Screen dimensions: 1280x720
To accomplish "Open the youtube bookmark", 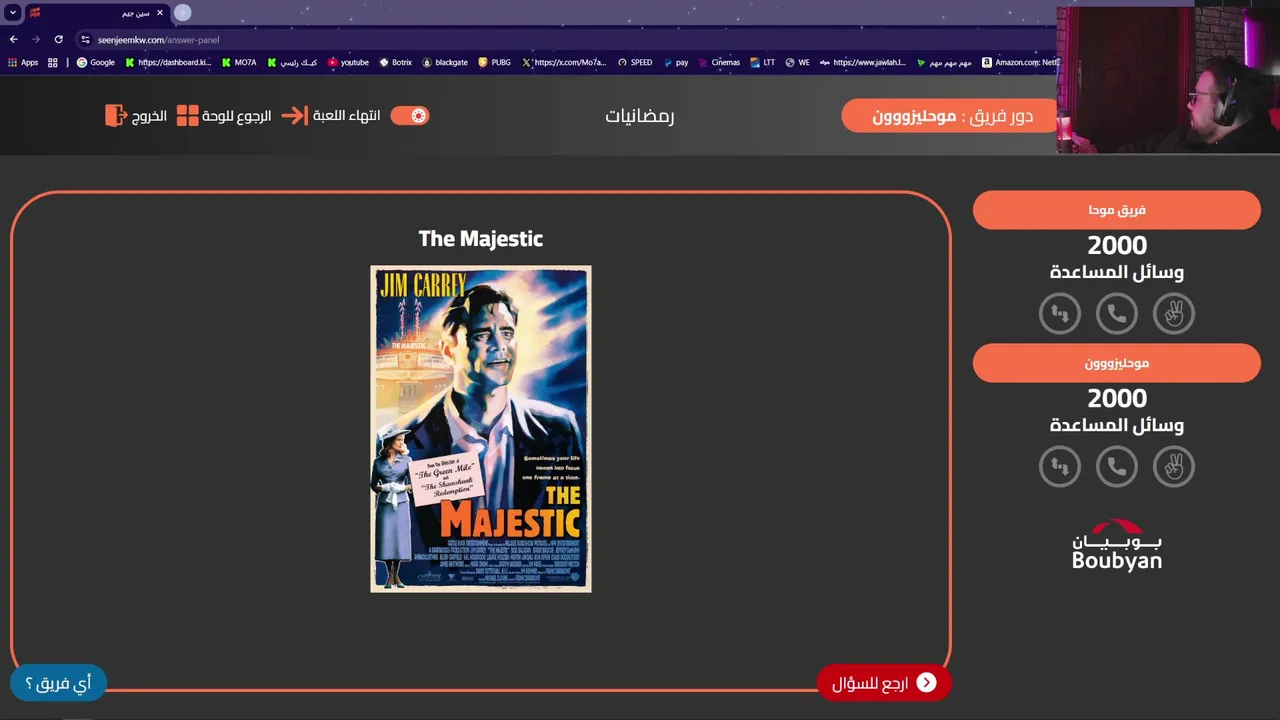I will (x=348, y=62).
